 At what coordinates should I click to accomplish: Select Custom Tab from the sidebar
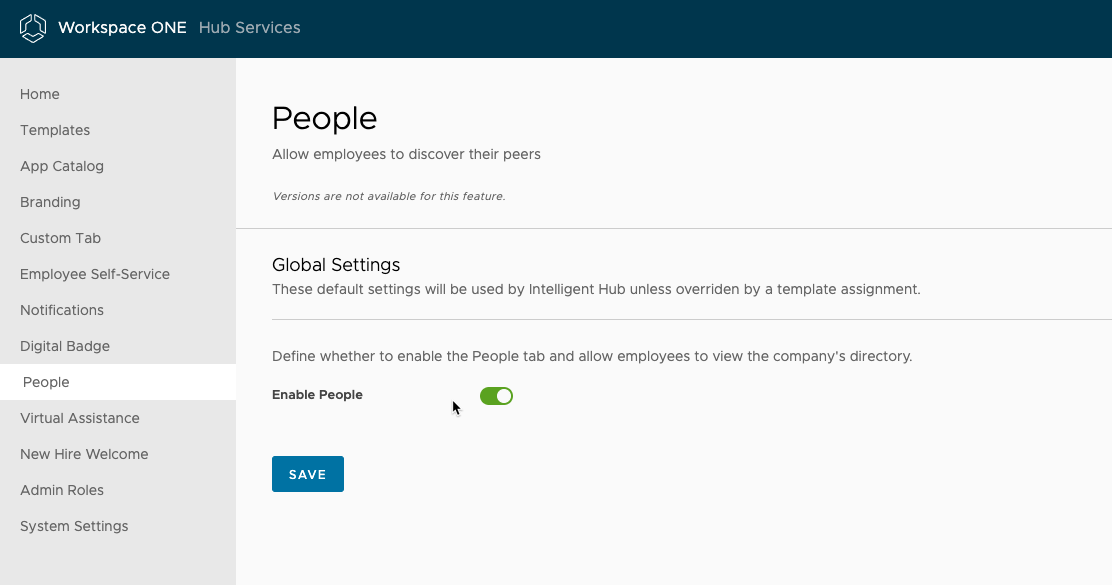(x=60, y=238)
